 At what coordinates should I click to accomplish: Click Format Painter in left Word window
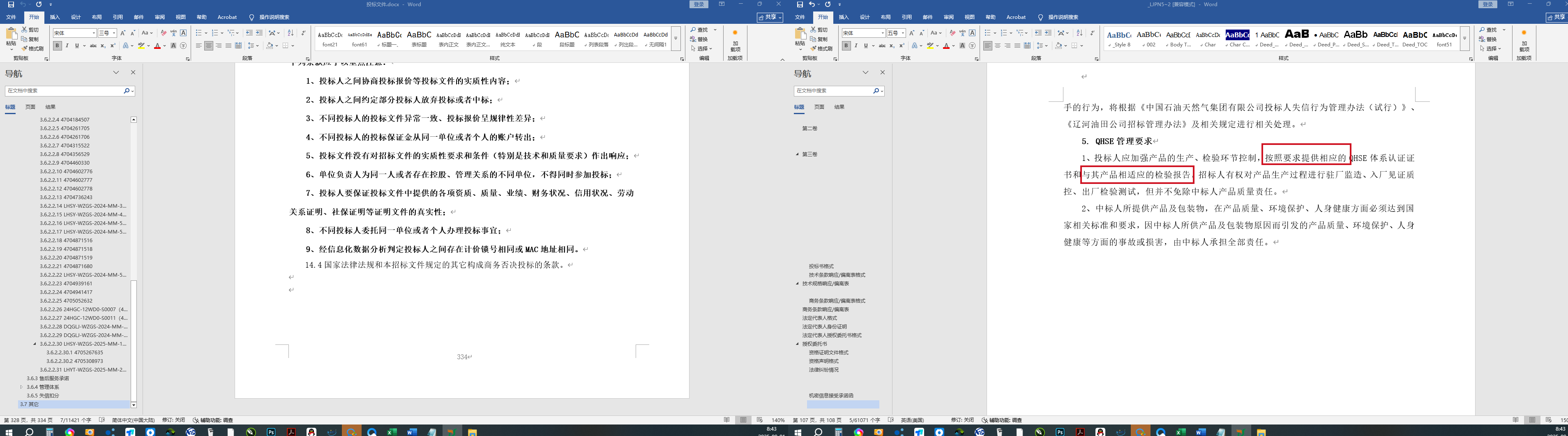(33, 48)
